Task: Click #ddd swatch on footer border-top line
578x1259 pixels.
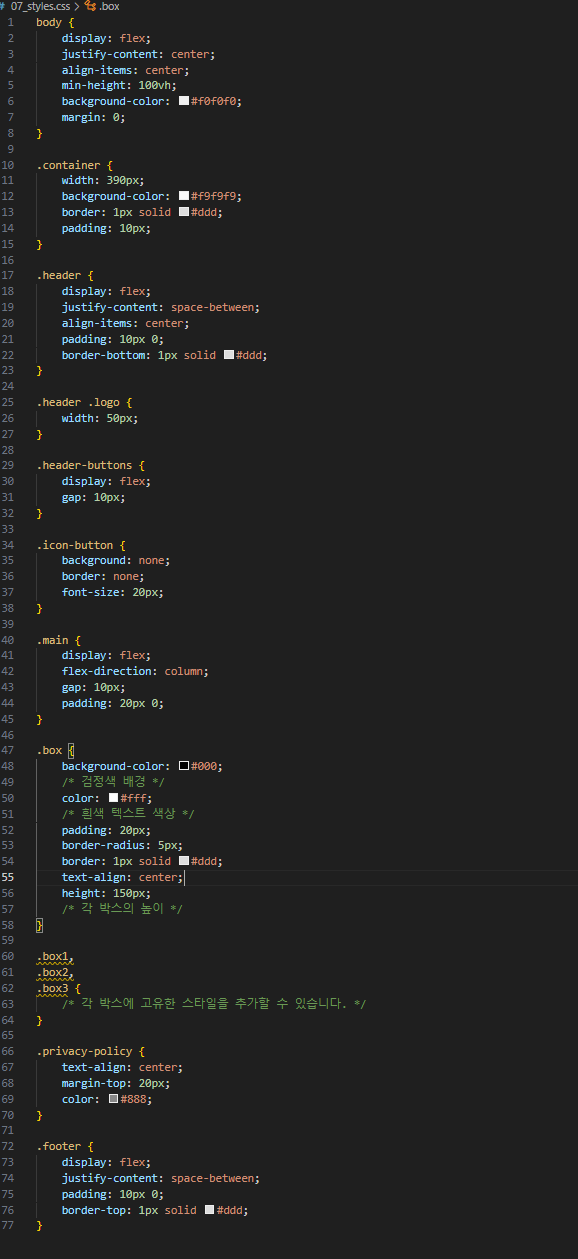Action: pos(209,1210)
